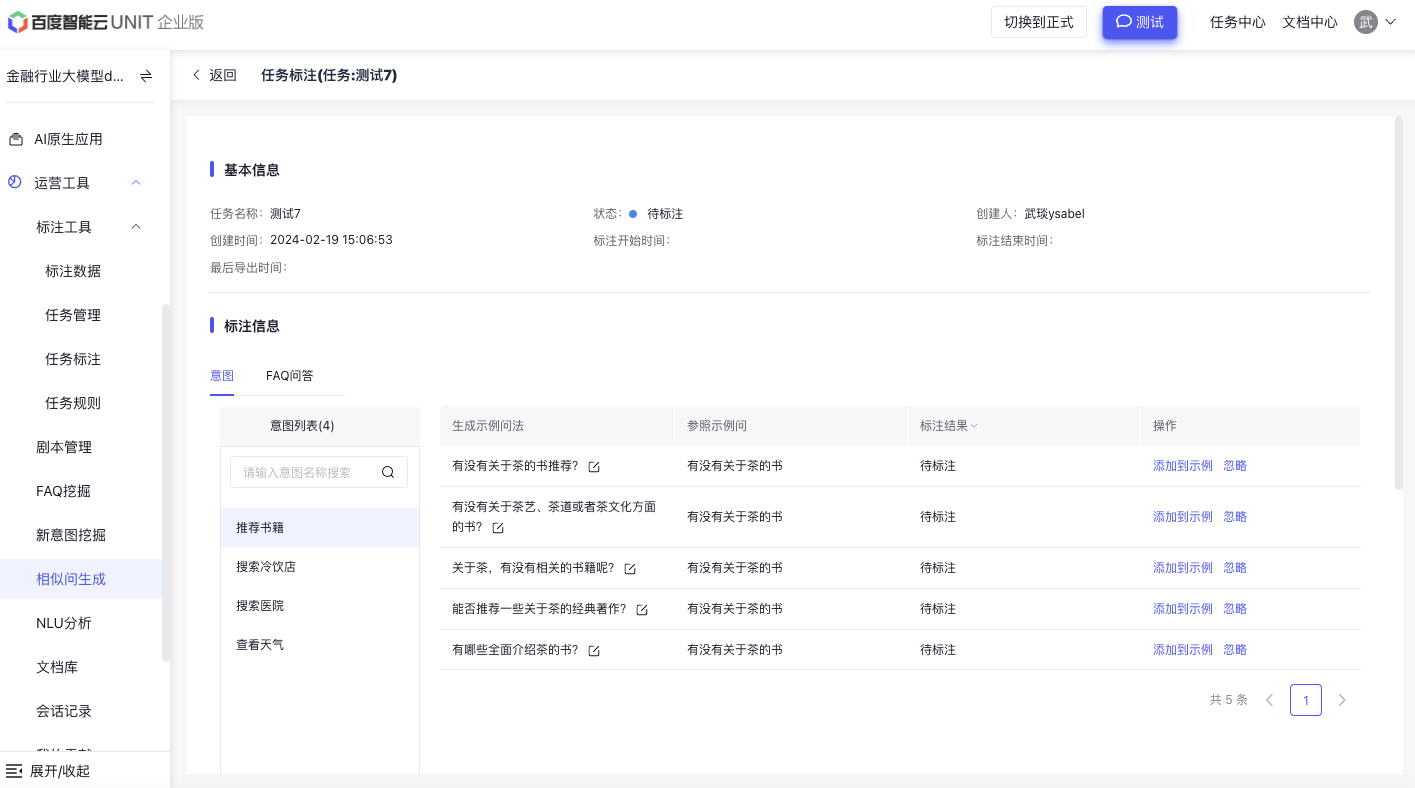Click 忽略 for 有哪些全面介绍茶的书？
1415x788 pixels.
pyautogui.click(x=1235, y=650)
